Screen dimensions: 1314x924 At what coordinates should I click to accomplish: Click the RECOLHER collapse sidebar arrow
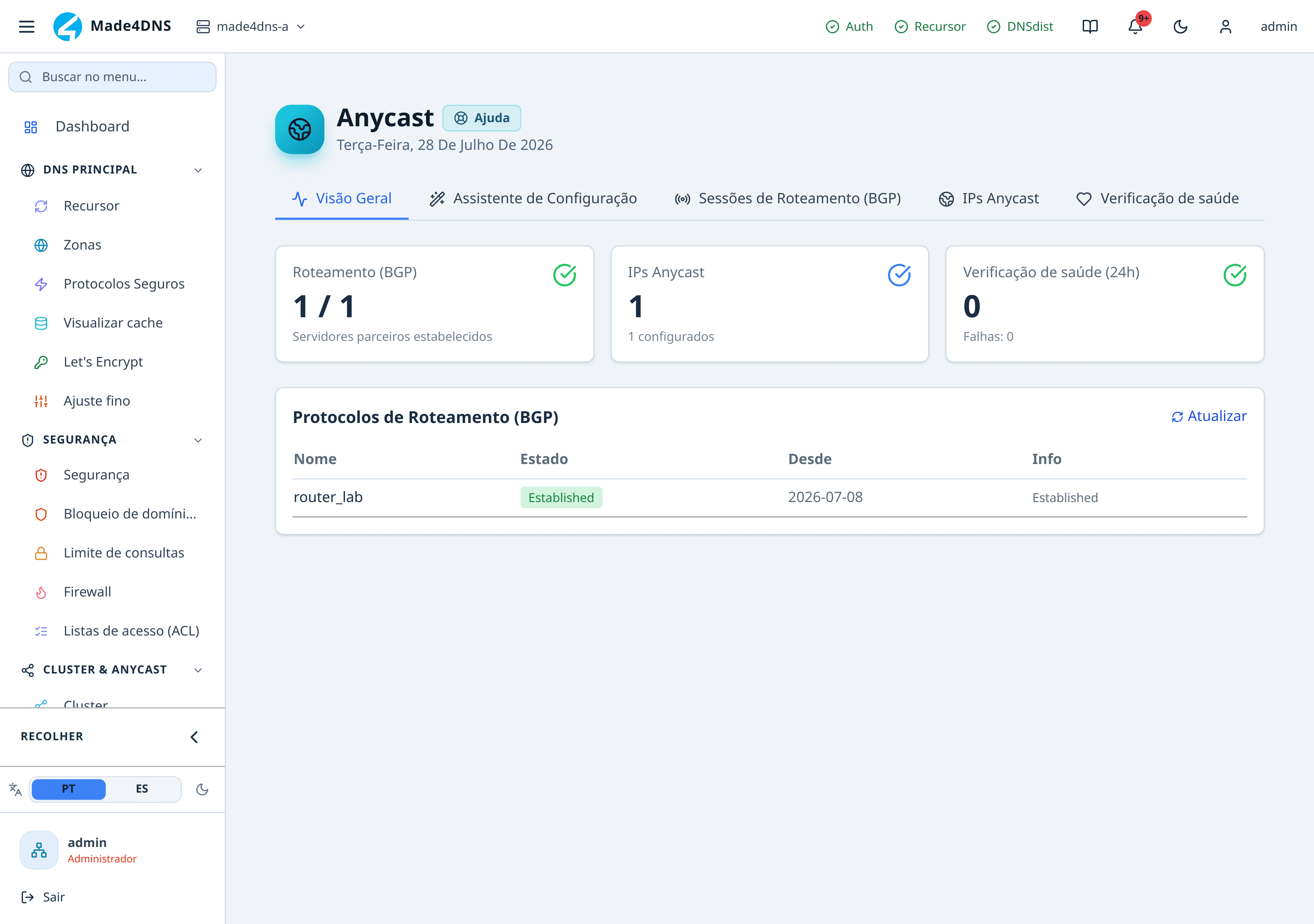194,737
